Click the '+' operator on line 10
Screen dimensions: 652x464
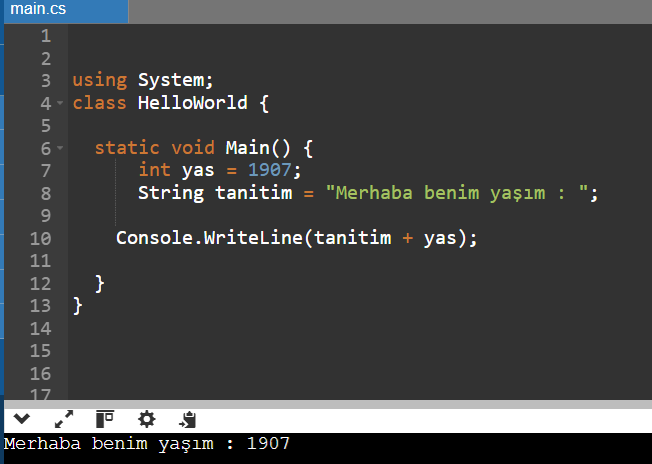[408, 238]
